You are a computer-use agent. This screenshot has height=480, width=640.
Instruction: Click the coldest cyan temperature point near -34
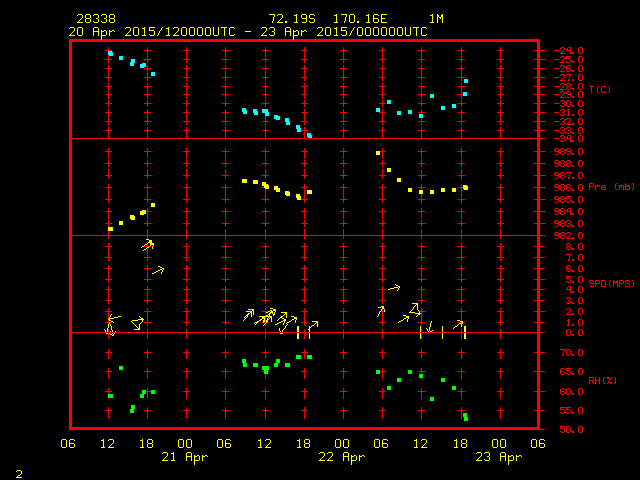point(309,135)
